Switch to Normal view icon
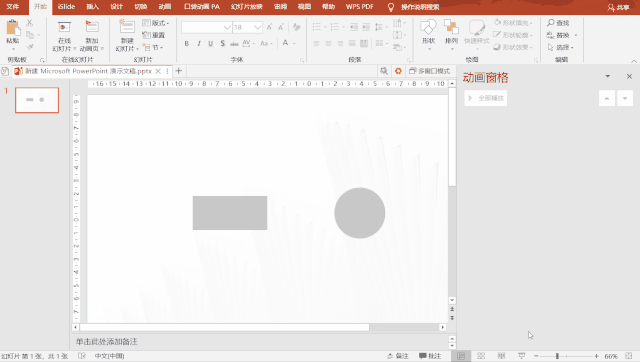This screenshot has width=640, height=362. (x=461, y=356)
